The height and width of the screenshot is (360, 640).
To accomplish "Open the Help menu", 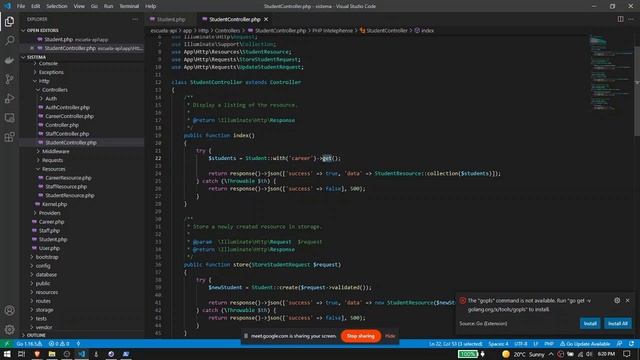I will [x=151, y=6].
